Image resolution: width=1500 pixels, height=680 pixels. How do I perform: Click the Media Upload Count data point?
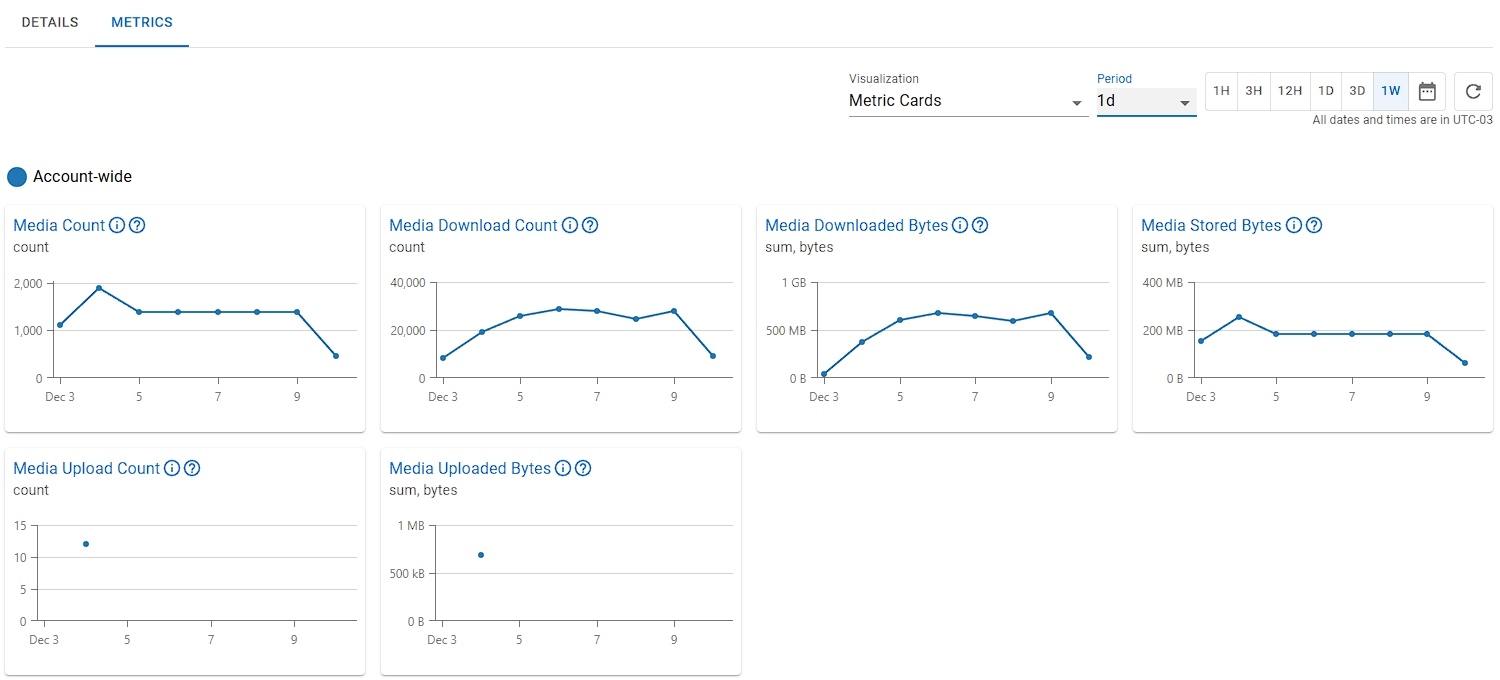(x=86, y=544)
